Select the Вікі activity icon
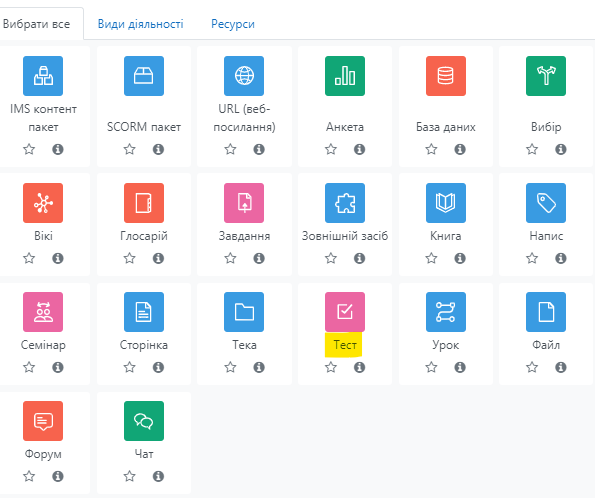 tap(43, 203)
